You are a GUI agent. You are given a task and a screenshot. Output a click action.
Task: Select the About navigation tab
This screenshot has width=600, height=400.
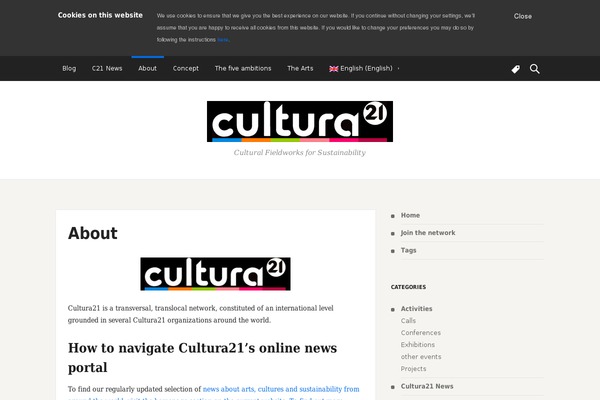pyautogui.click(x=148, y=69)
